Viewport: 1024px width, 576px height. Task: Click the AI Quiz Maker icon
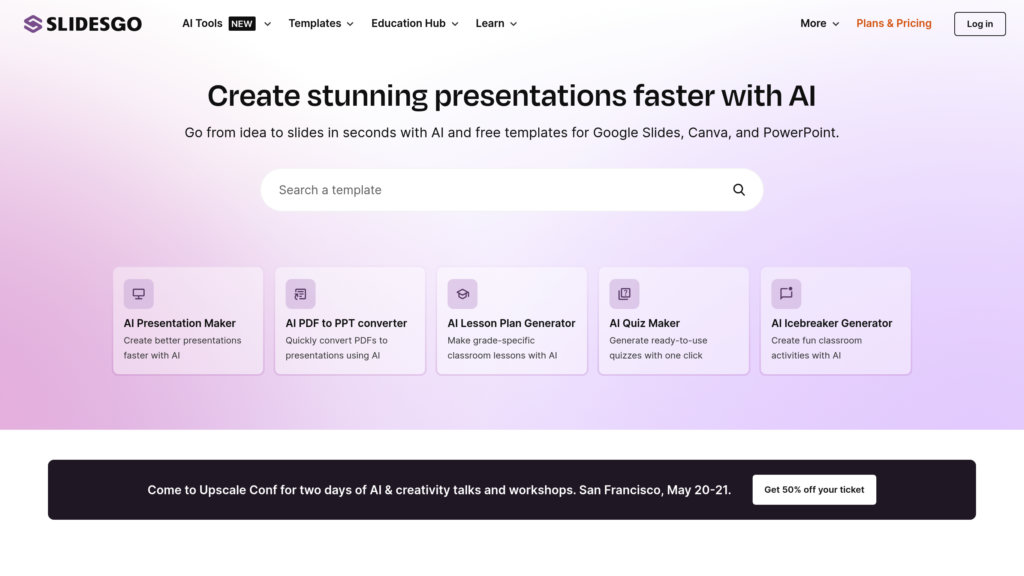(x=624, y=294)
